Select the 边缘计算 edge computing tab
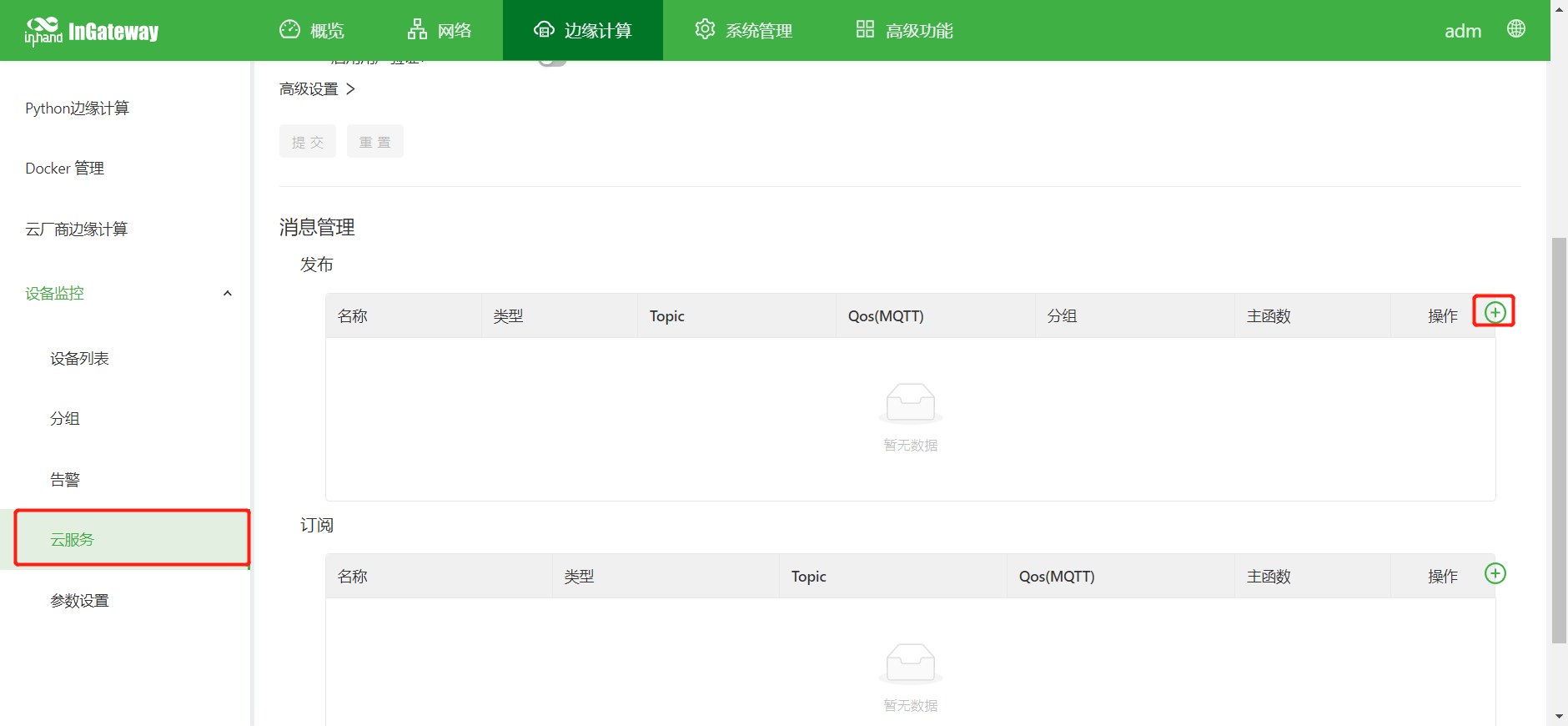 pyautogui.click(x=582, y=31)
